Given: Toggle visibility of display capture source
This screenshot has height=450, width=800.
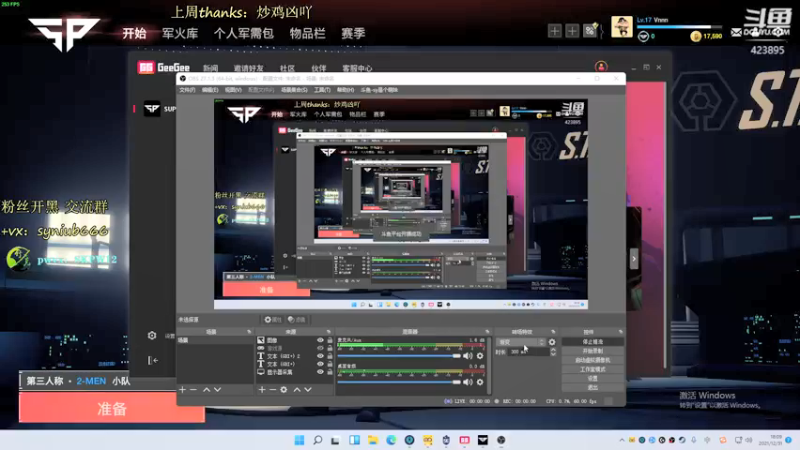Looking at the screenshot, I should (320, 372).
